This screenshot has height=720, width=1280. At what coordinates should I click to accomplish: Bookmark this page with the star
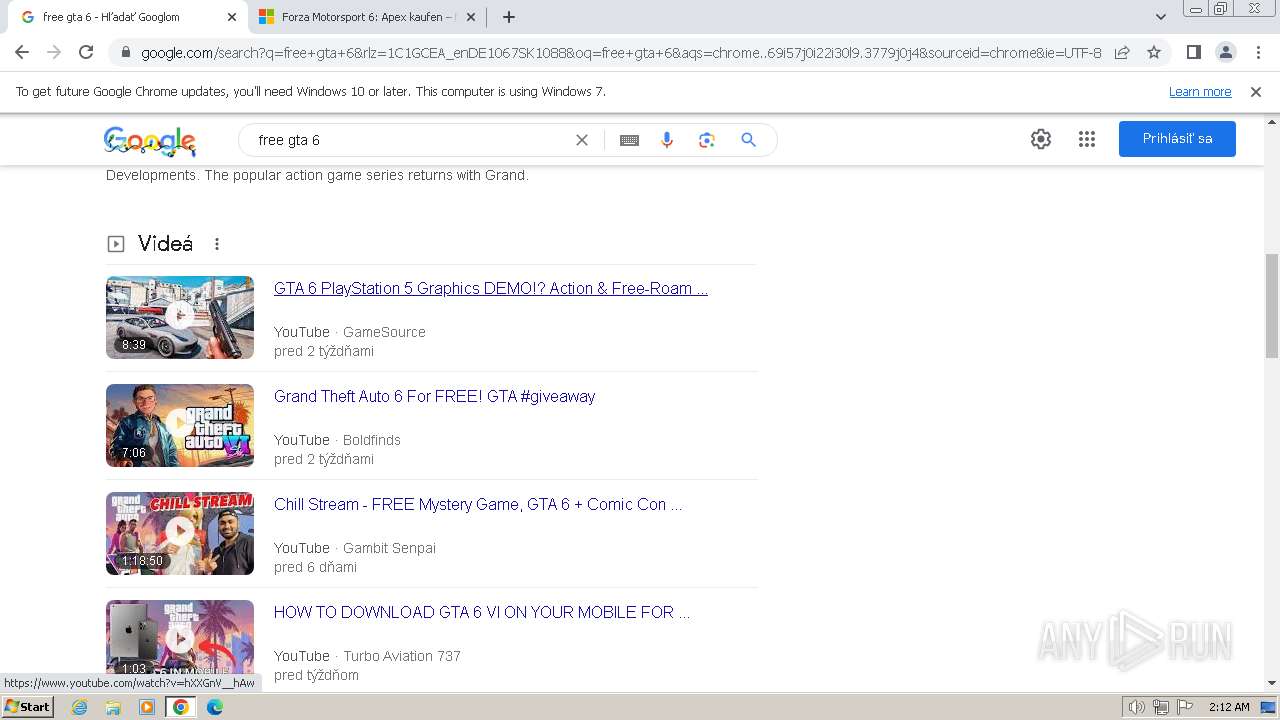point(1154,52)
